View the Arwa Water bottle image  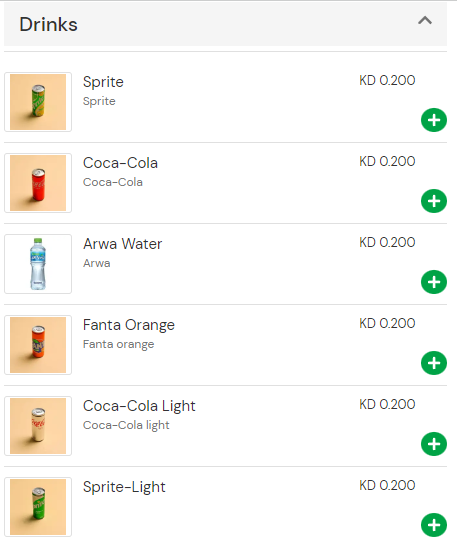coord(38,264)
